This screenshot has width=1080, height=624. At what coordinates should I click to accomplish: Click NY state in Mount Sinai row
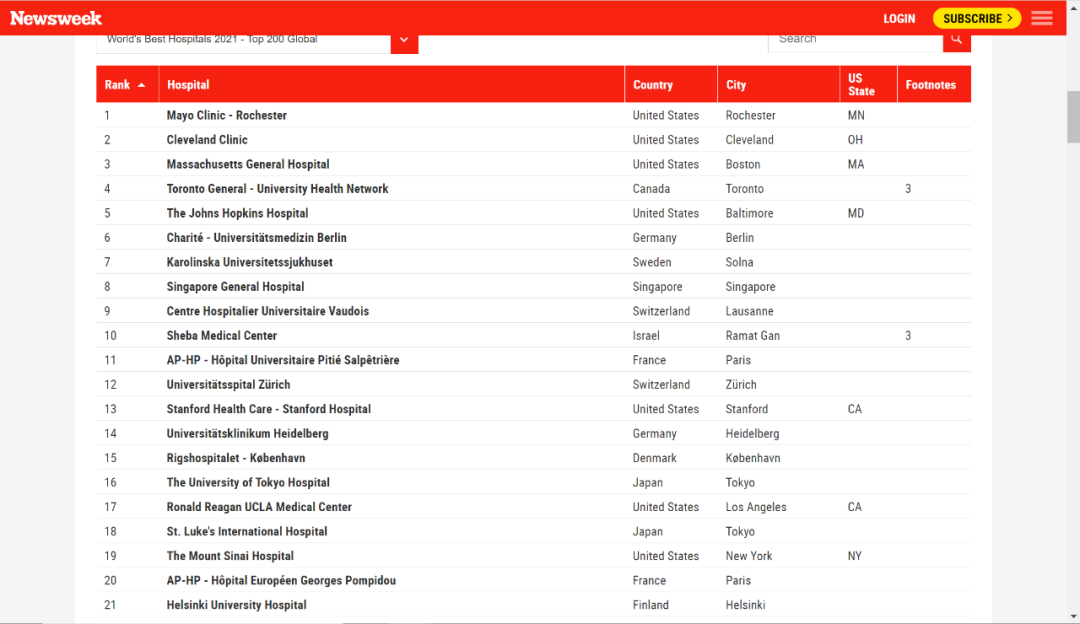[x=854, y=556]
